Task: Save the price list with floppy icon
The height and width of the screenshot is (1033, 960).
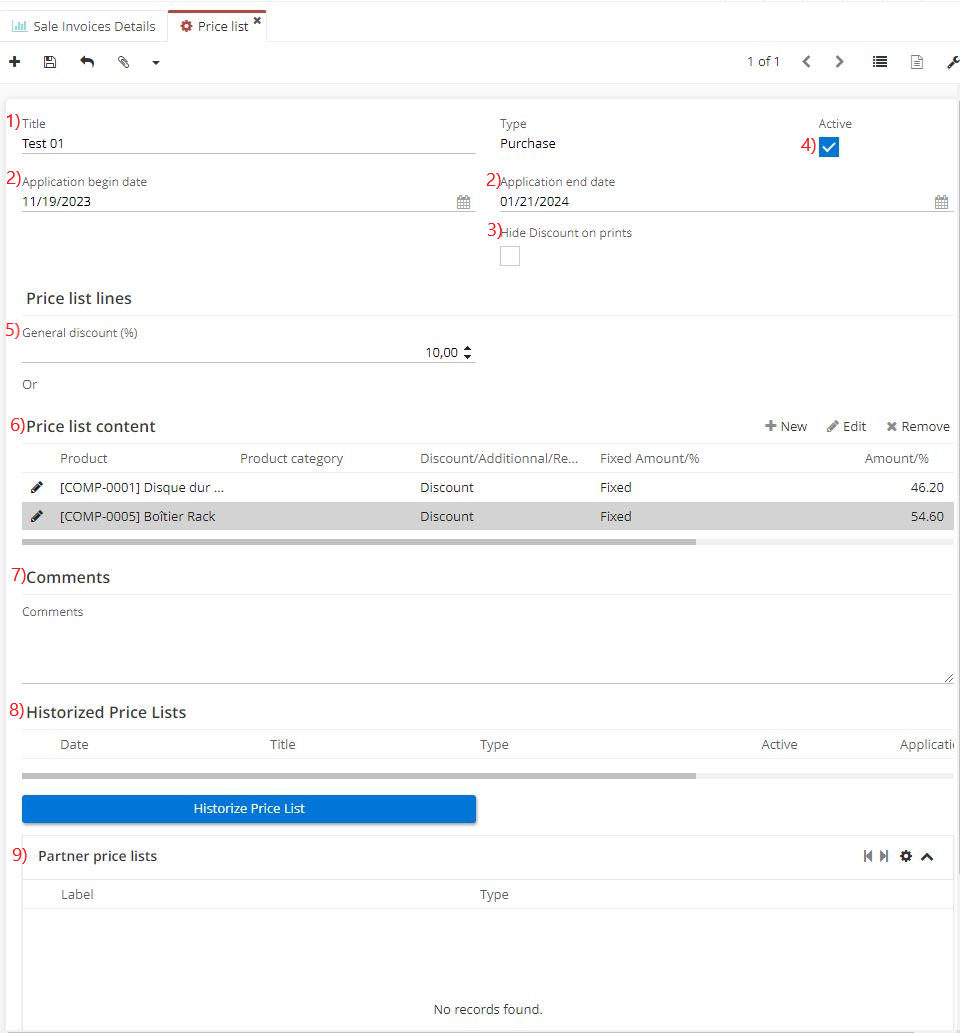Action: (50, 62)
